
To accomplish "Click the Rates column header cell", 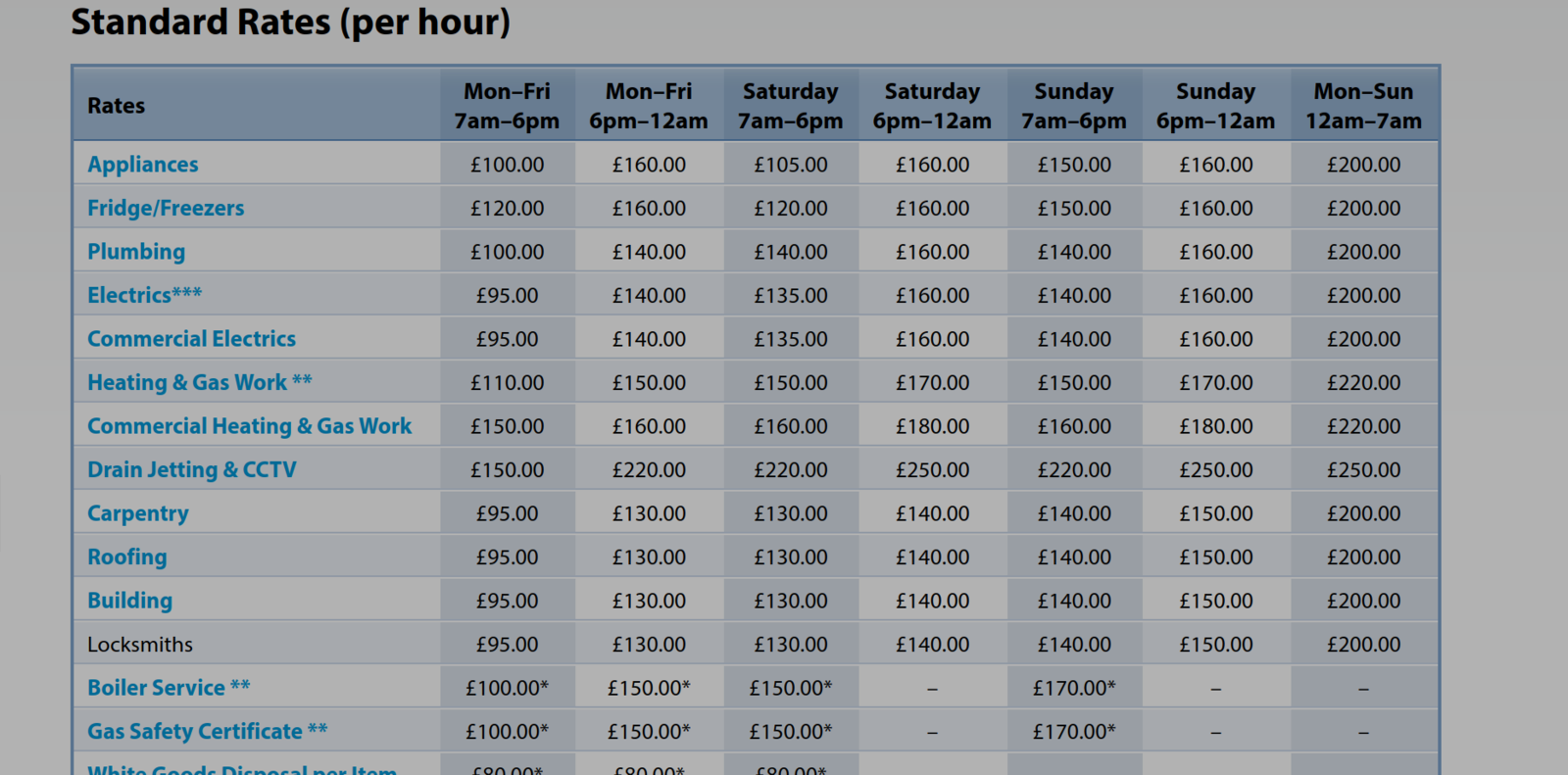I will click(x=116, y=106).
